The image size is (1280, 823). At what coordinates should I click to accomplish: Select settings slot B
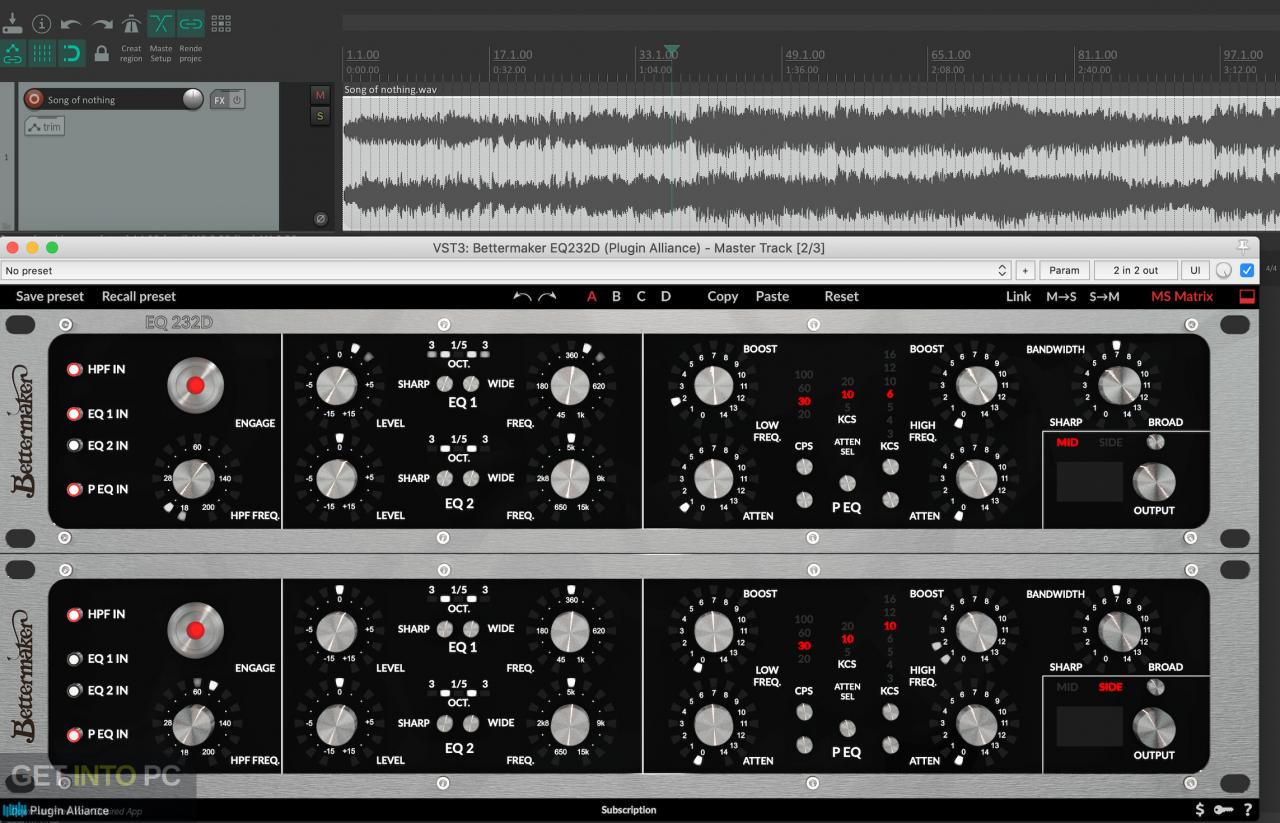coord(616,296)
